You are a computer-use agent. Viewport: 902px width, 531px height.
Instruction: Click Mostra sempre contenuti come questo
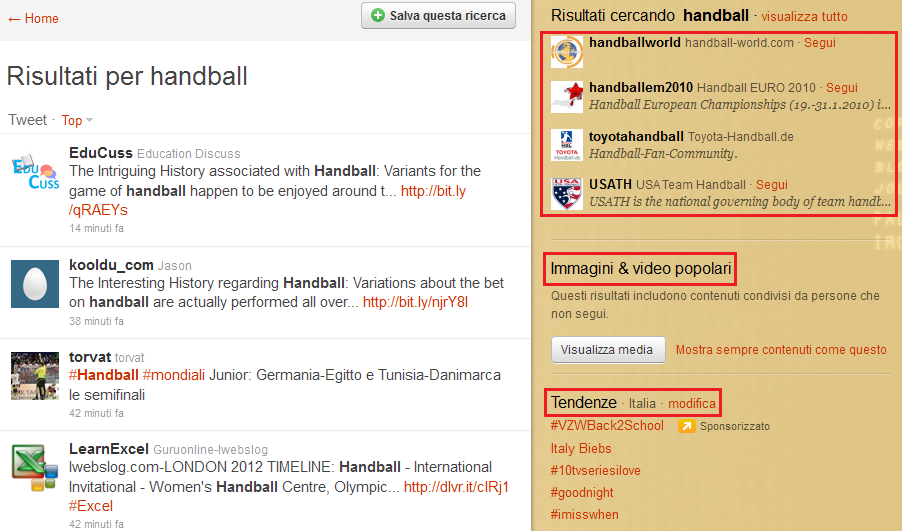pyautogui.click(x=781, y=350)
